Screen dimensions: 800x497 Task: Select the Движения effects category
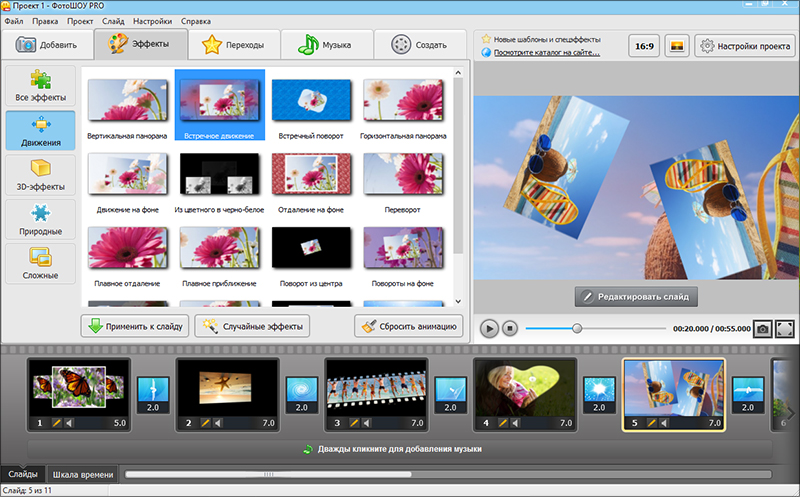(40, 131)
